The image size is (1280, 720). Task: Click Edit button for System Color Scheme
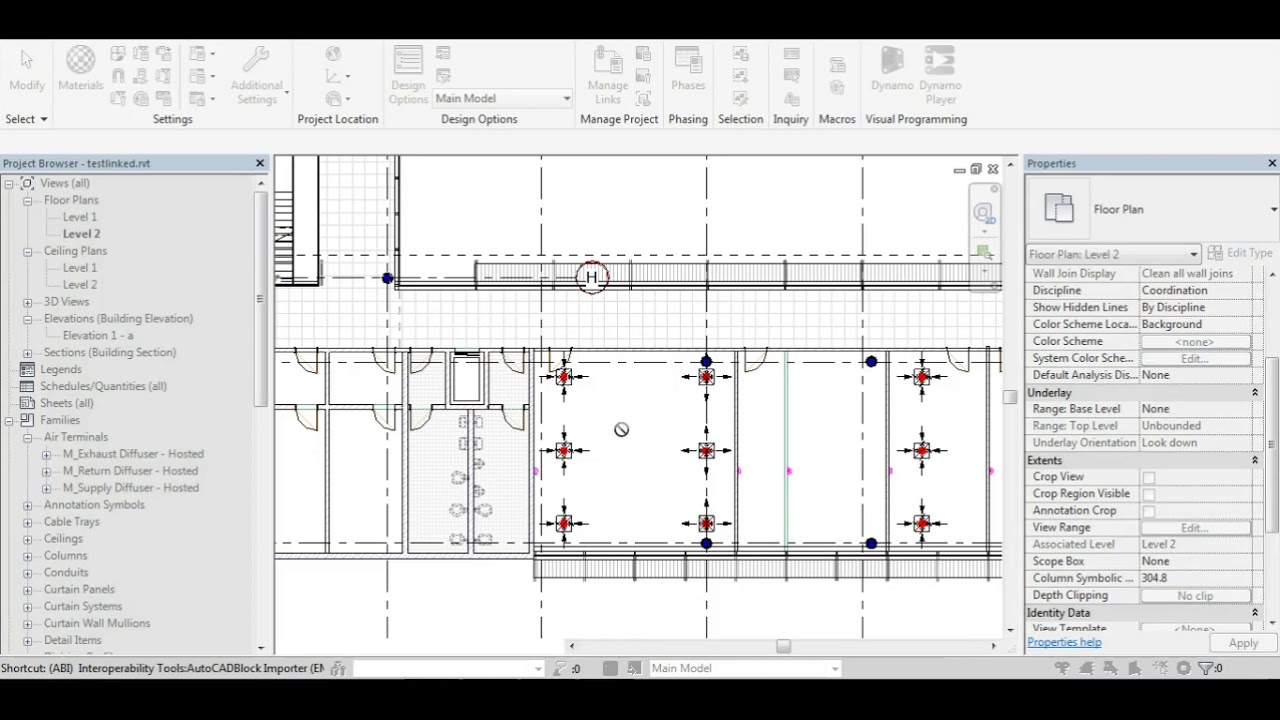tap(1194, 358)
